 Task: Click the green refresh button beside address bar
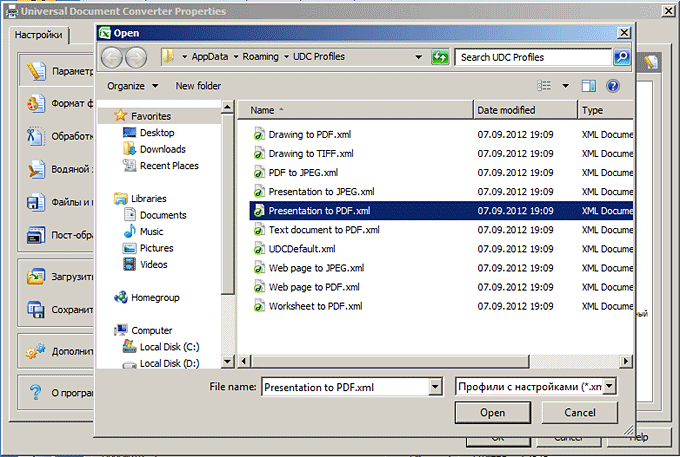439,57
